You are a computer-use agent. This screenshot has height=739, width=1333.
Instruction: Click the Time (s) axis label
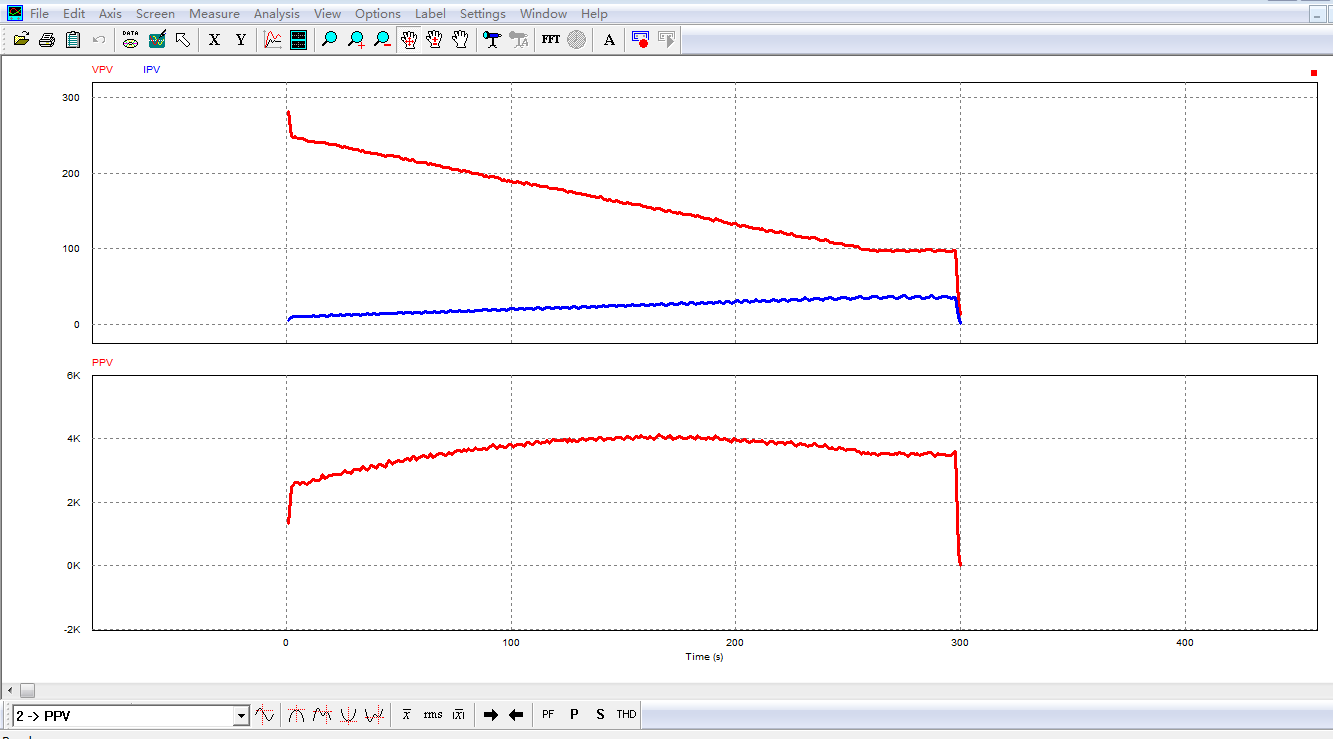705,657
